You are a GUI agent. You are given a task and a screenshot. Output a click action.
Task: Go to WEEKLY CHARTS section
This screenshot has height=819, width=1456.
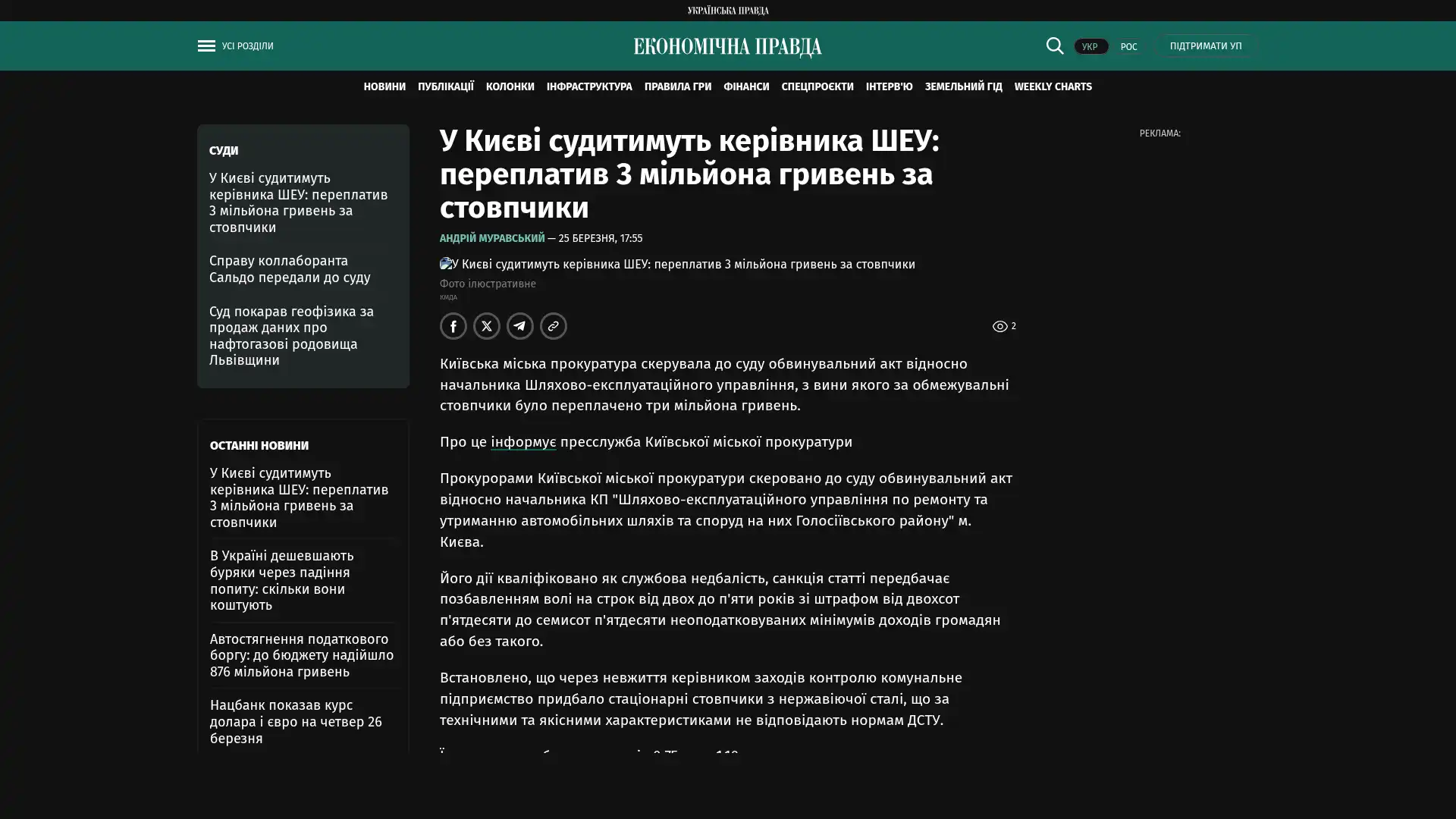(1053, 86)
